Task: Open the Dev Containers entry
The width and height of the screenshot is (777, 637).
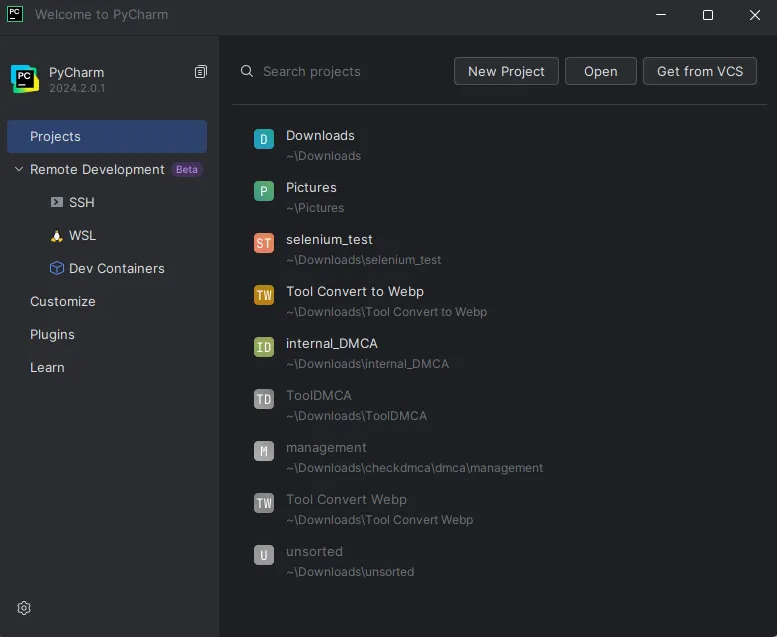Action: [116, 268]
